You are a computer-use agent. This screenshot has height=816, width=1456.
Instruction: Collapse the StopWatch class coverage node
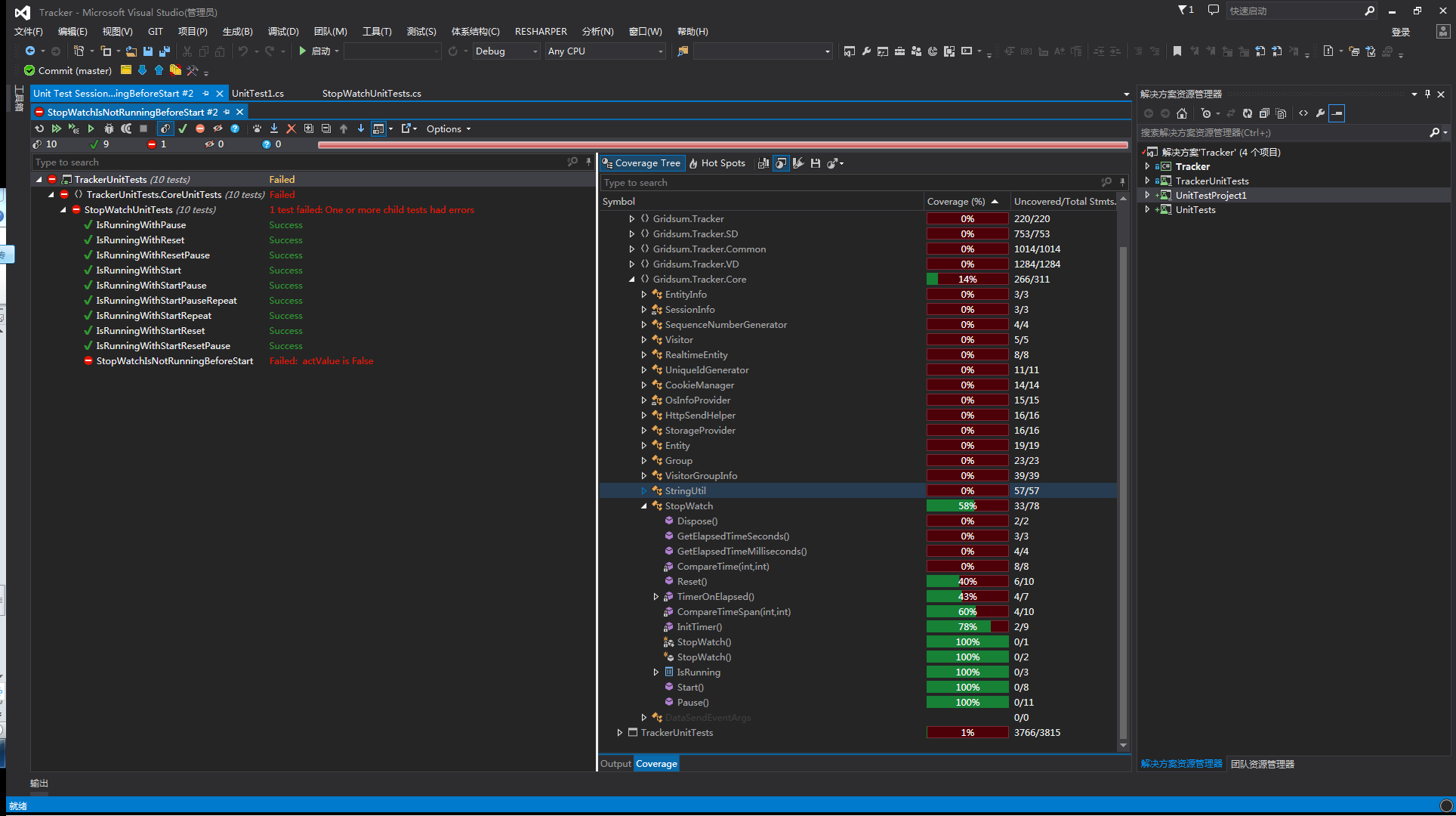tap(644, 506)
